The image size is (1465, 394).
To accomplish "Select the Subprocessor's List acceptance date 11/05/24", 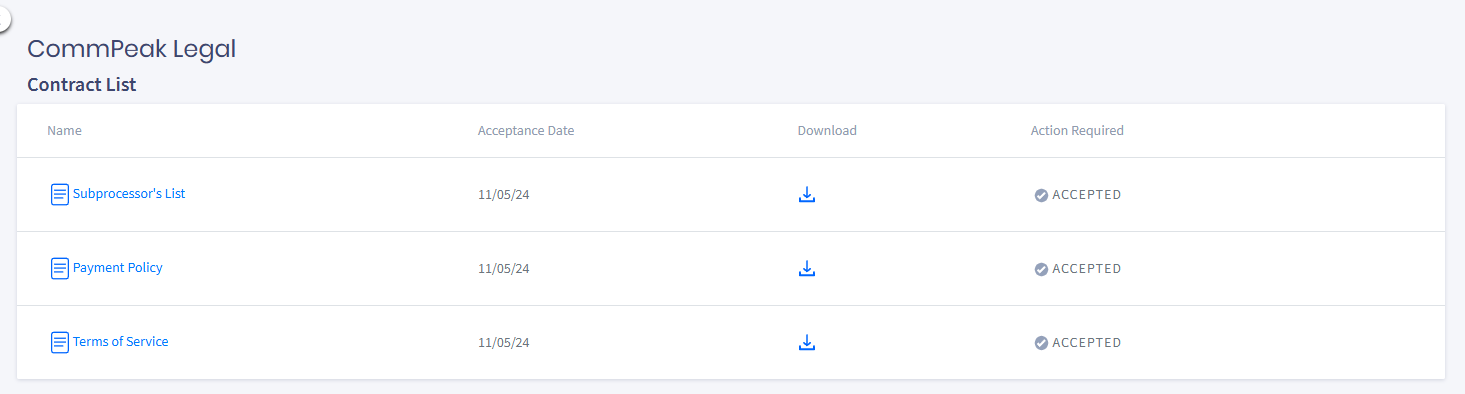I will (x=503, y=195).
